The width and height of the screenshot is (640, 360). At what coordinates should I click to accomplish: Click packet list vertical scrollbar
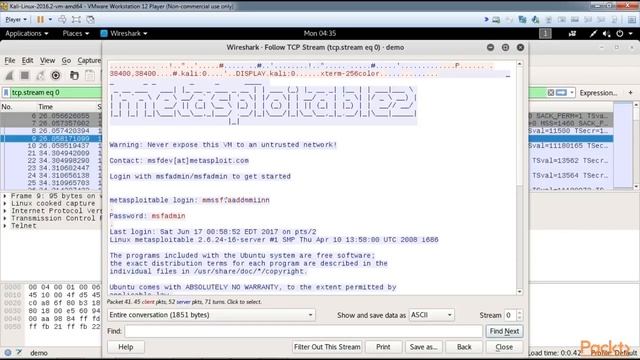(636, 146)
